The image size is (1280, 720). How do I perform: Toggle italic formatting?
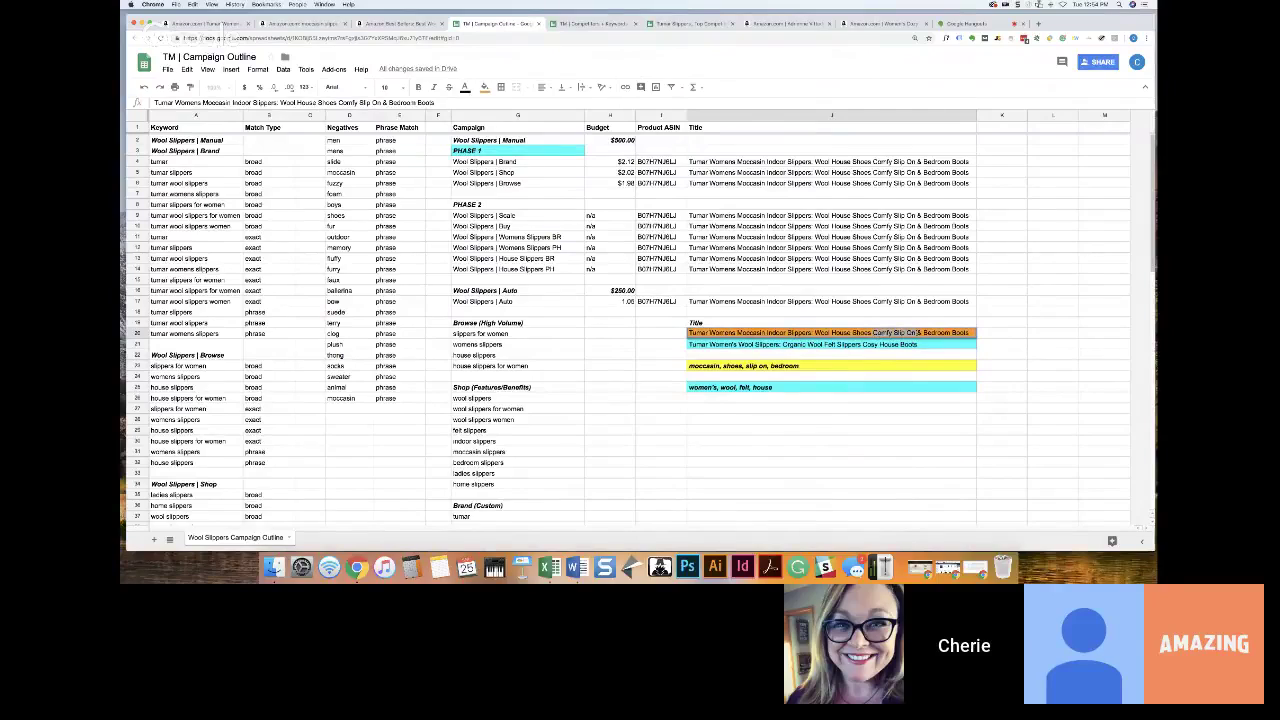point(433,87)
